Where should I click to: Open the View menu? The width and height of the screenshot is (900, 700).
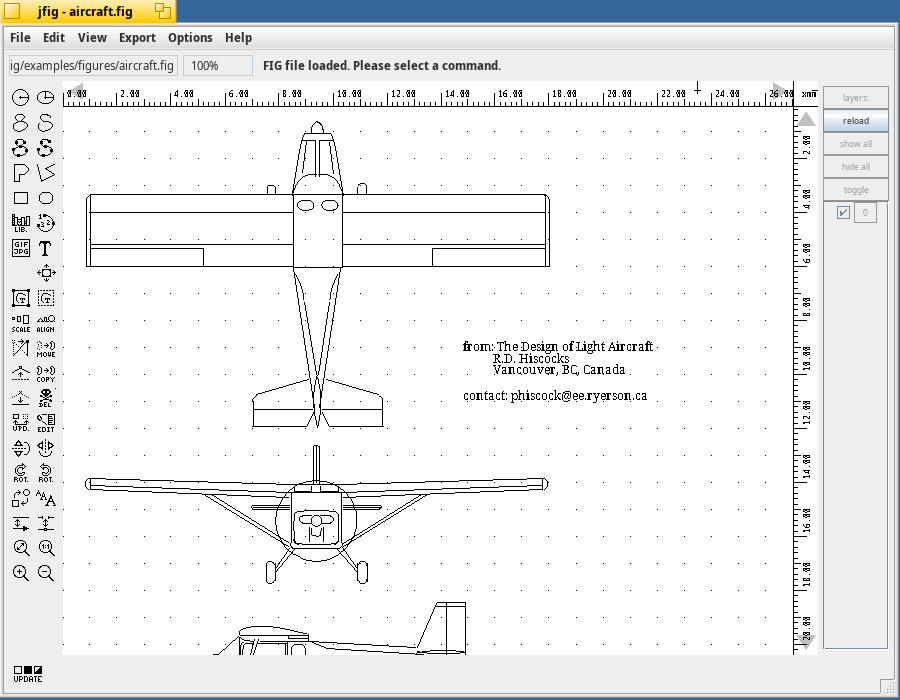92,37
